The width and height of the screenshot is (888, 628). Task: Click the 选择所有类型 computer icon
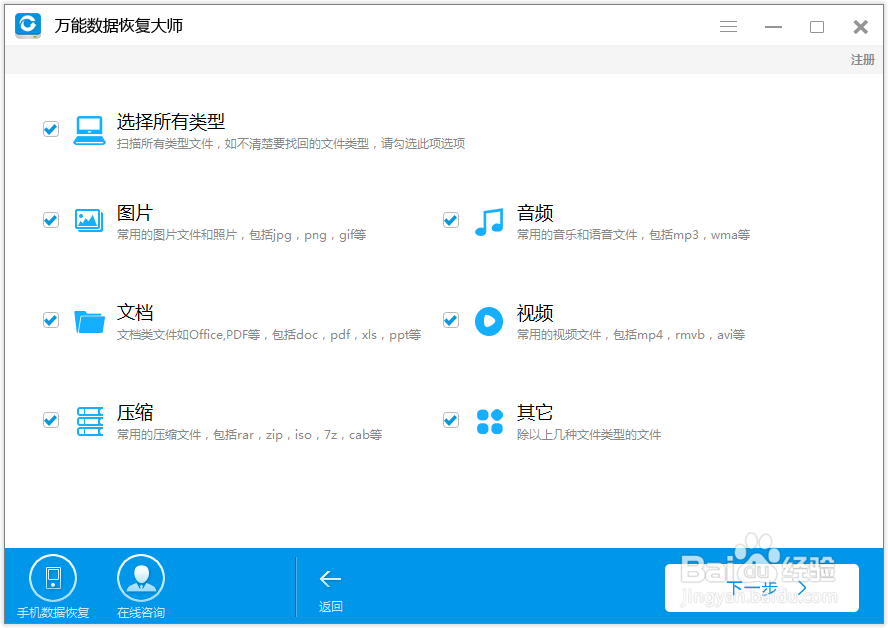click(x=89, y=128)
